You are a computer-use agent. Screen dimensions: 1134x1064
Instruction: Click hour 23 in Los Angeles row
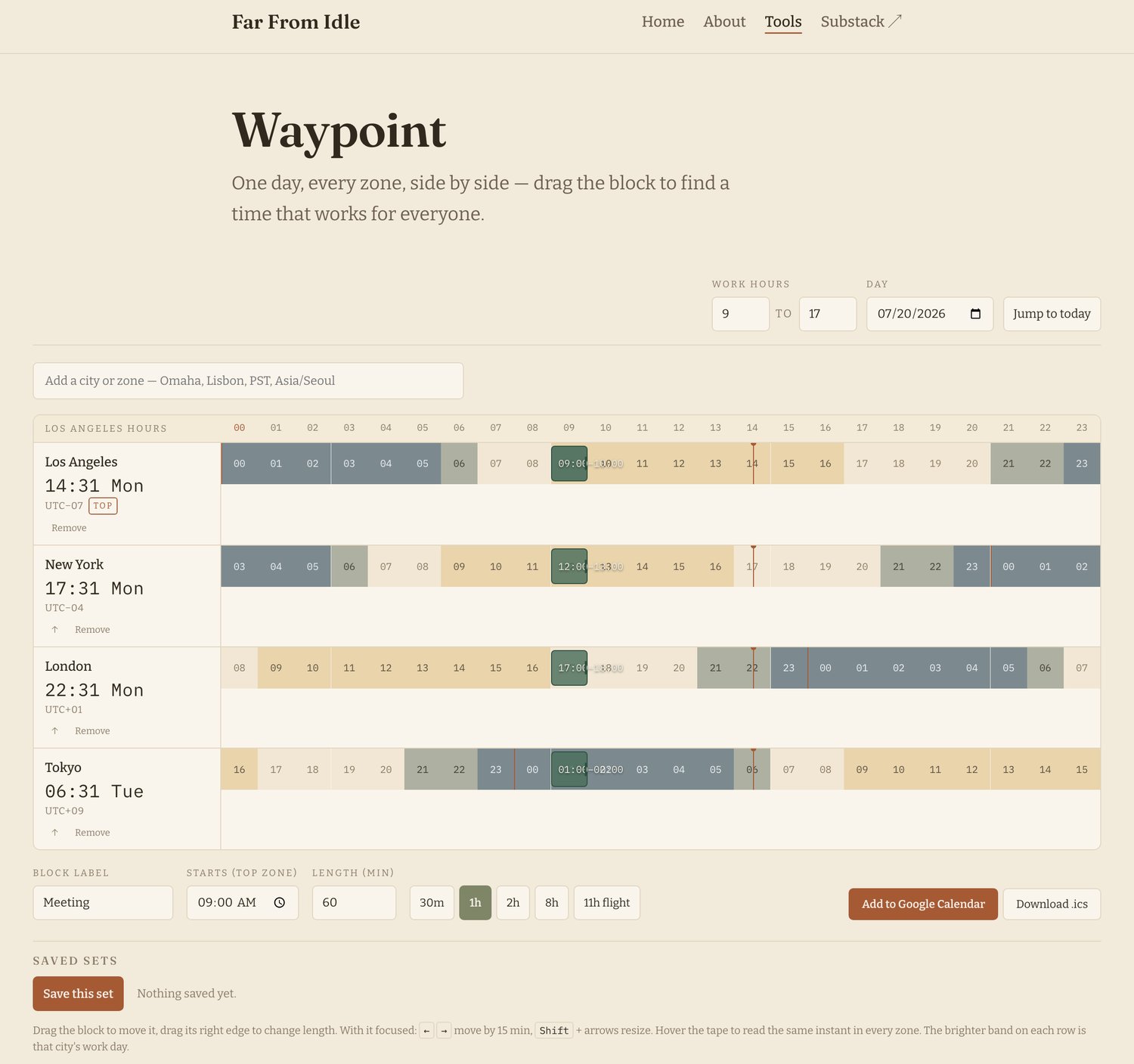[1082, 464]
